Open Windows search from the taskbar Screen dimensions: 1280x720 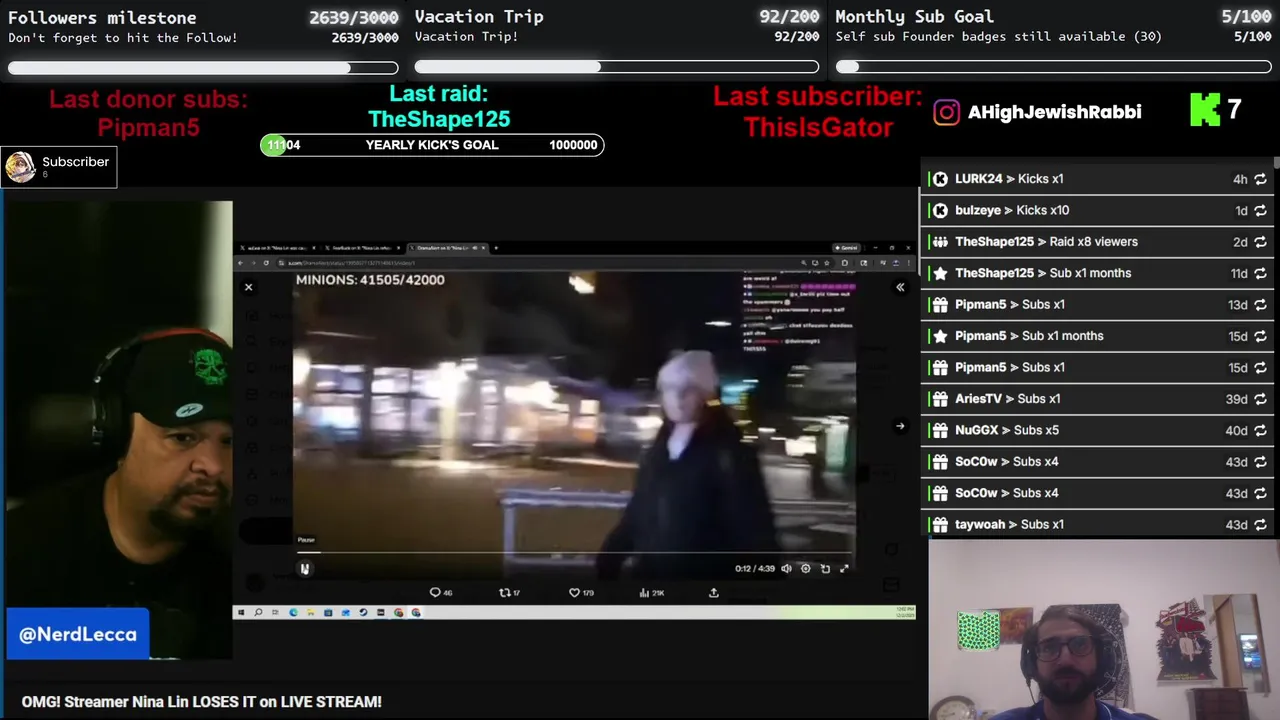[x=258, y=612]
